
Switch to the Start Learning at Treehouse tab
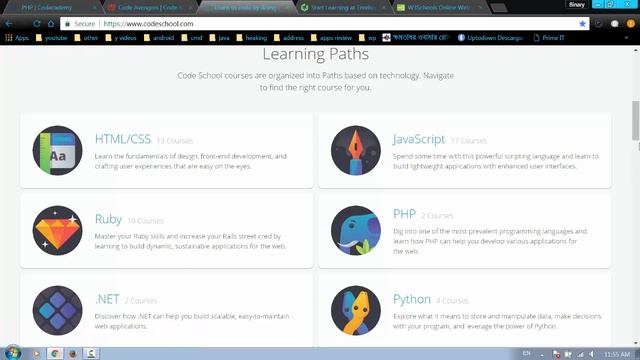pos(342,7)
